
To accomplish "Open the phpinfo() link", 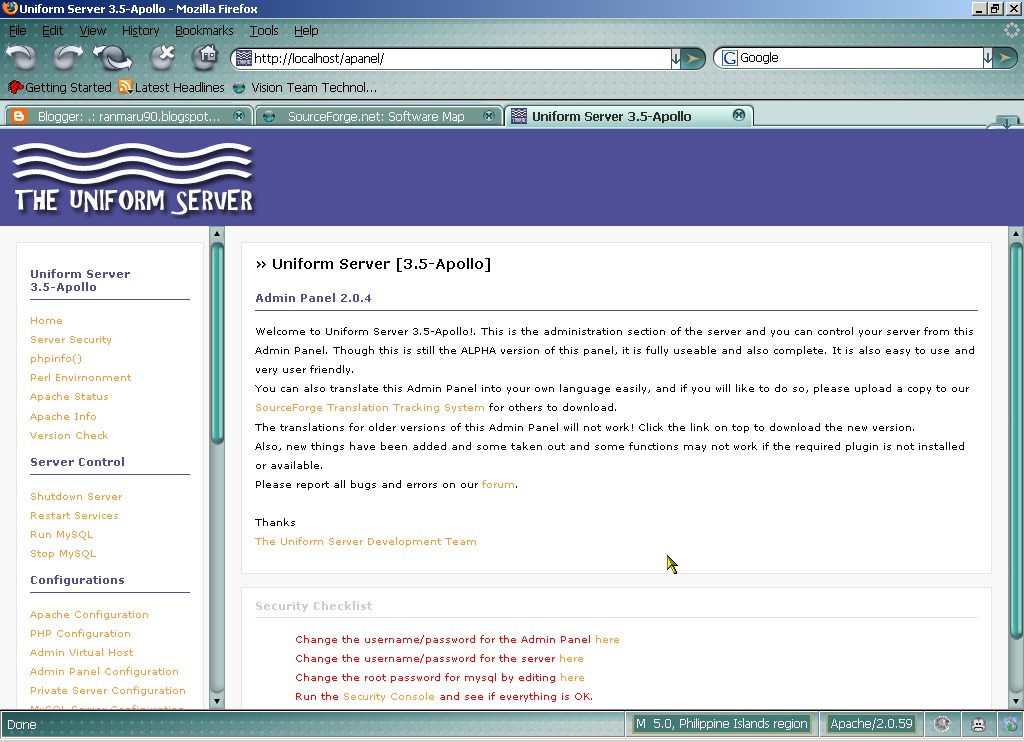I will click(x=56, y=359).
